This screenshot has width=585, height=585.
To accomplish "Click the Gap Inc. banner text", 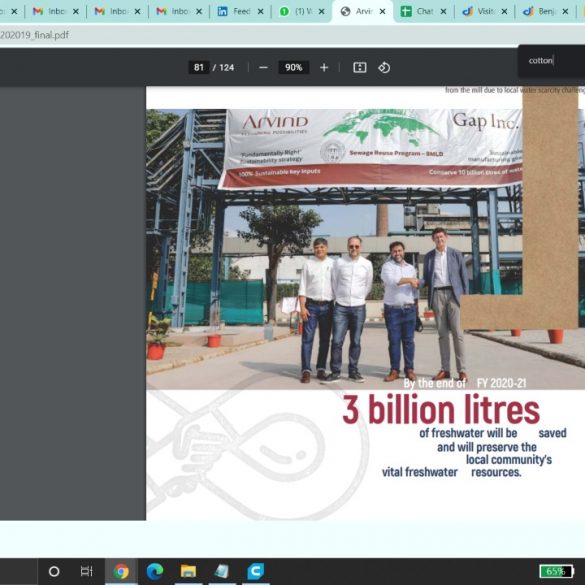I will (486, 122).
